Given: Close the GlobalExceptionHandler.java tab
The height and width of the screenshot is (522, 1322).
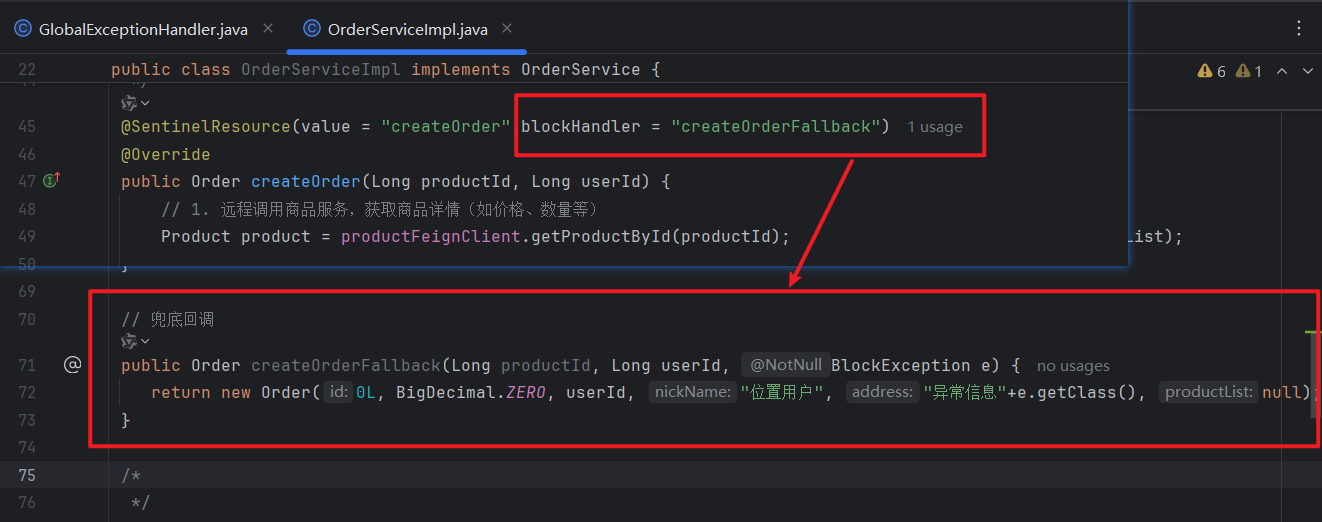Looking at the screenshot, I should pyautogui.click(x=268, y=29).
